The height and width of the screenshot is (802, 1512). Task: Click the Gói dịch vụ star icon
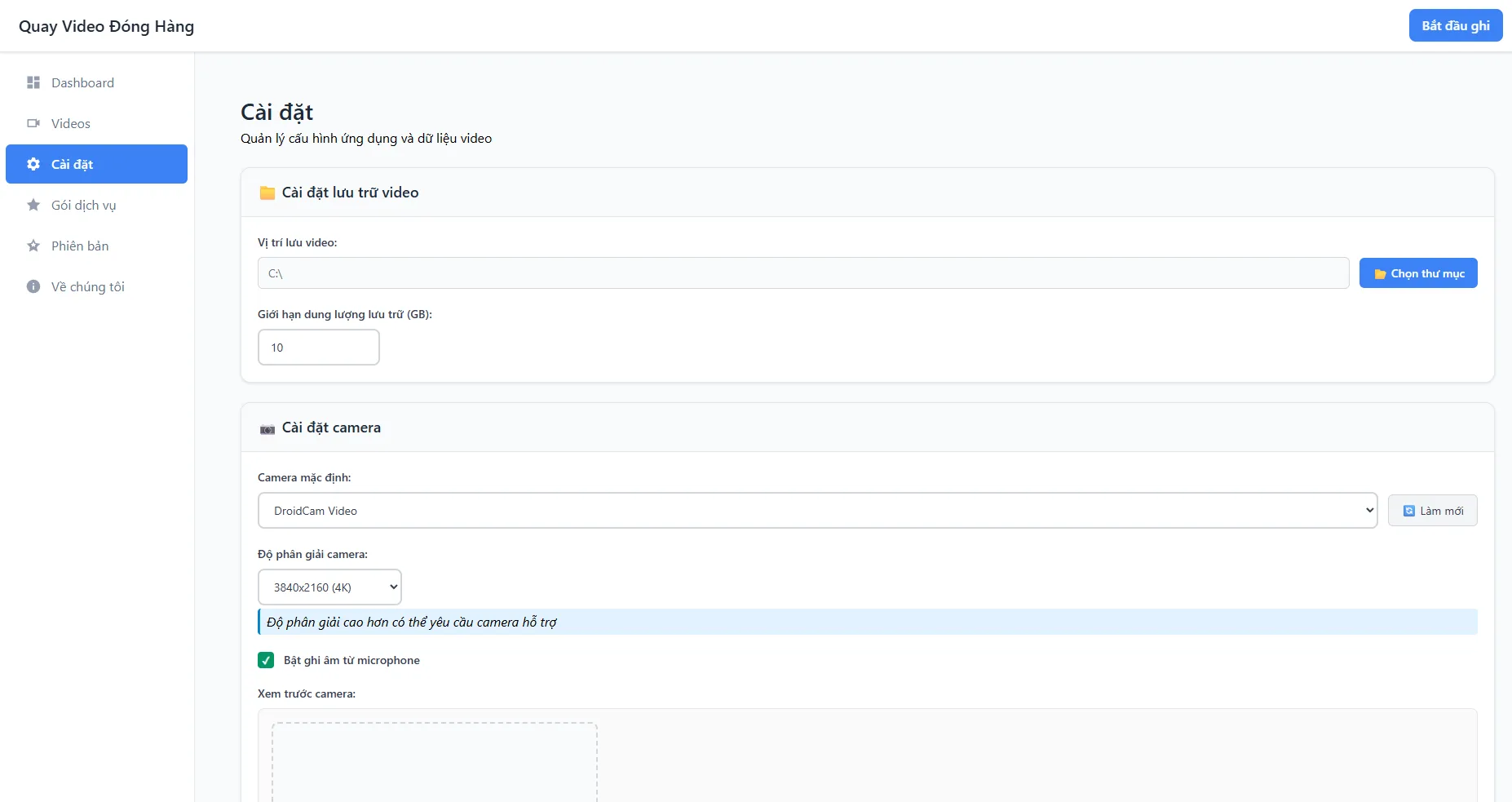pos(33,205)
